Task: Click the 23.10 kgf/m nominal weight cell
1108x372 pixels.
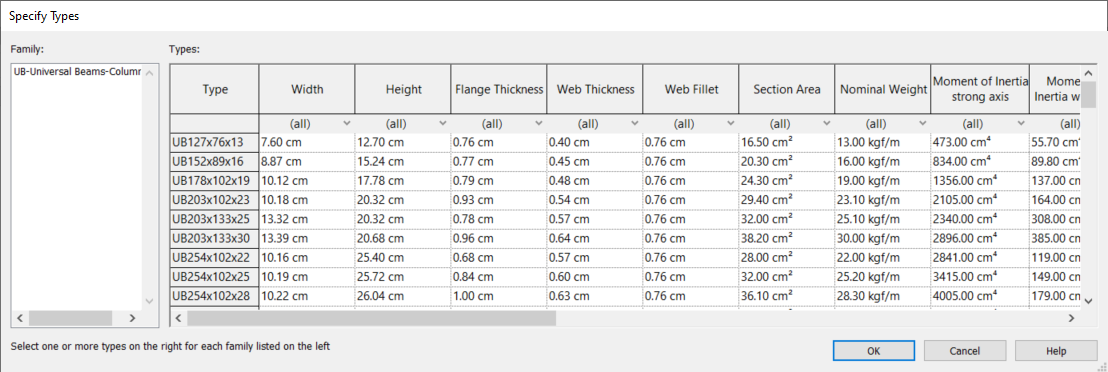Action: click(x=883, y=199)
